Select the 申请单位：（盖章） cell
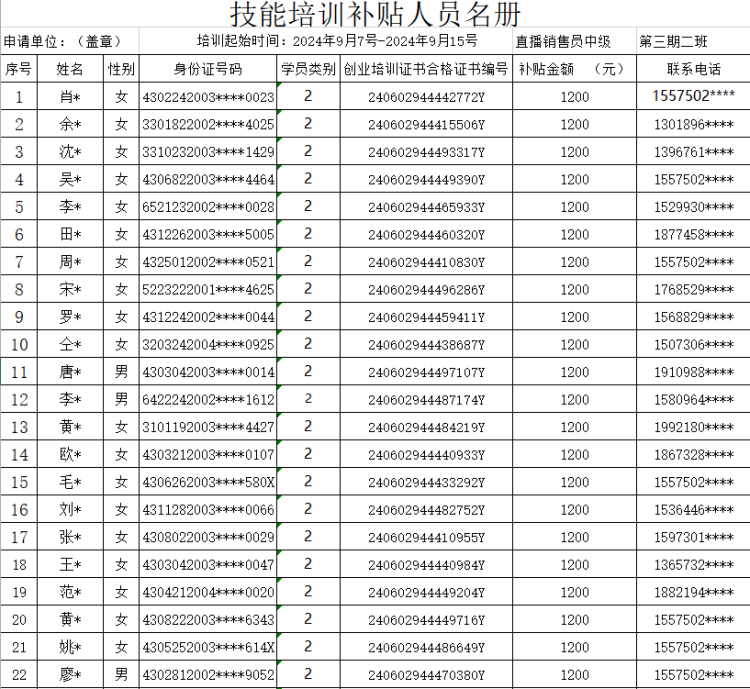This screenshot has width=750, height=689. (x=70, y=42)
